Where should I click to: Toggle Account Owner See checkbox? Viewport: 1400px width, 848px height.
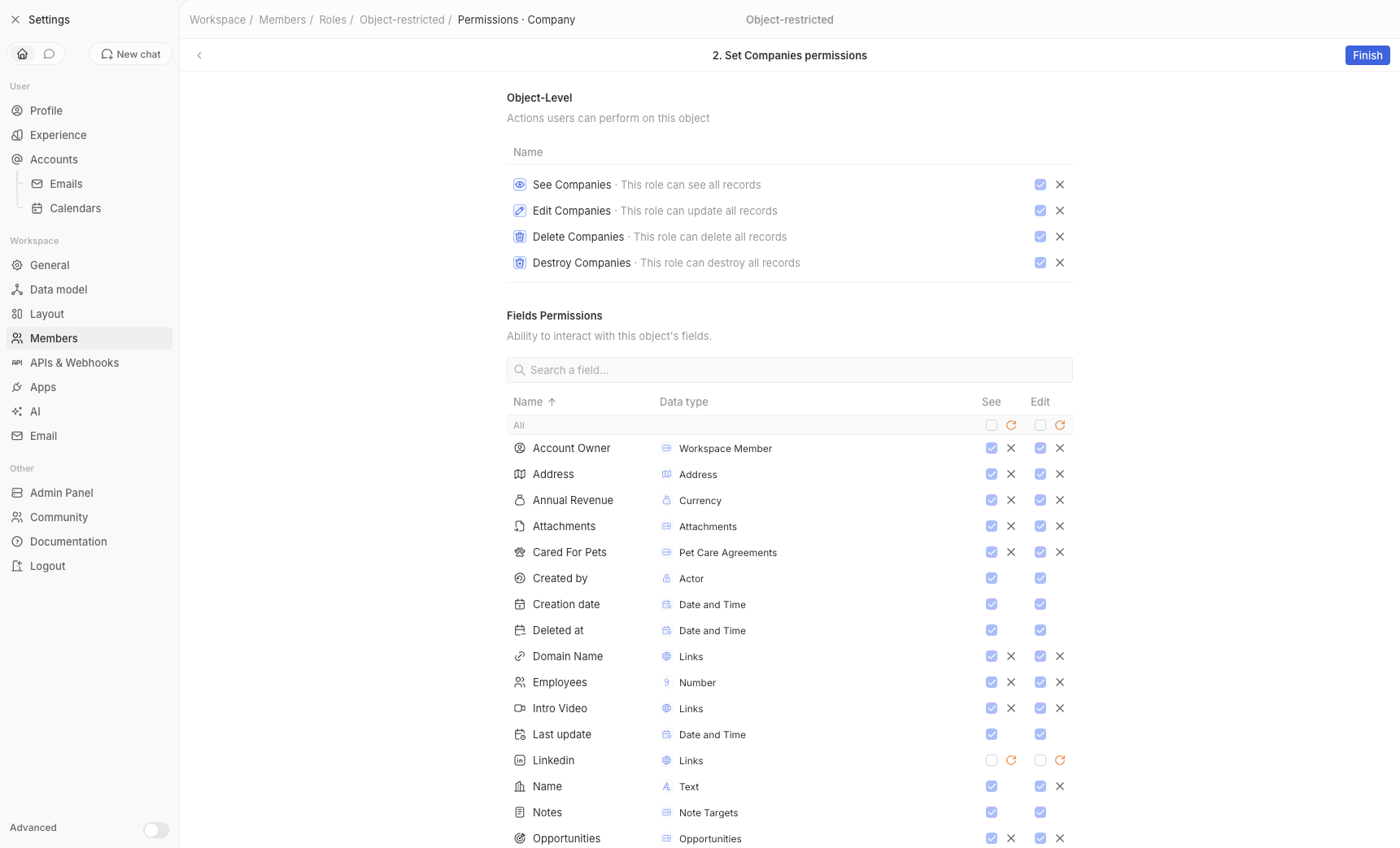(992, 448)
